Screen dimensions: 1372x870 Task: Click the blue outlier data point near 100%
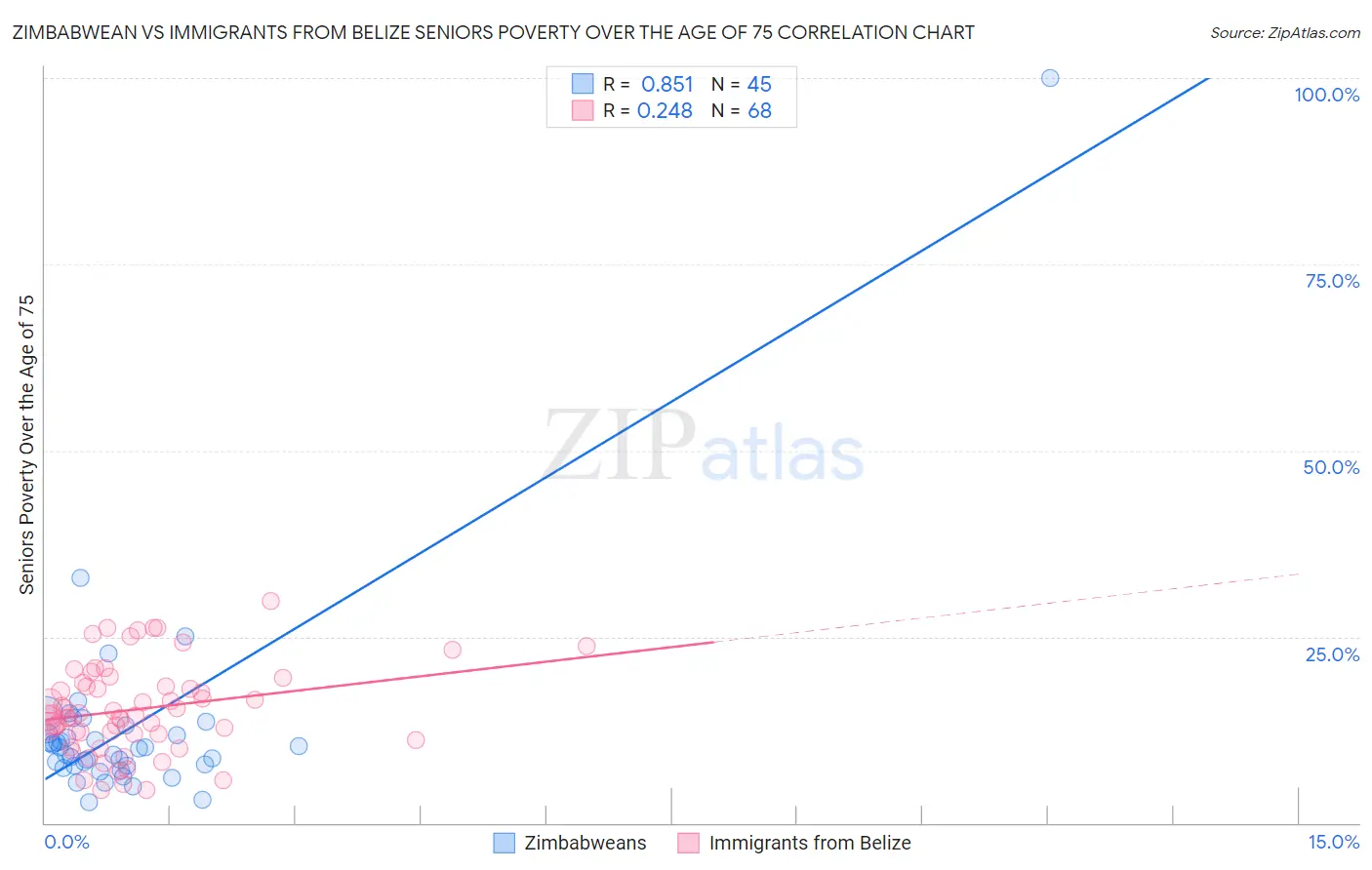[x=1050, y=78]
